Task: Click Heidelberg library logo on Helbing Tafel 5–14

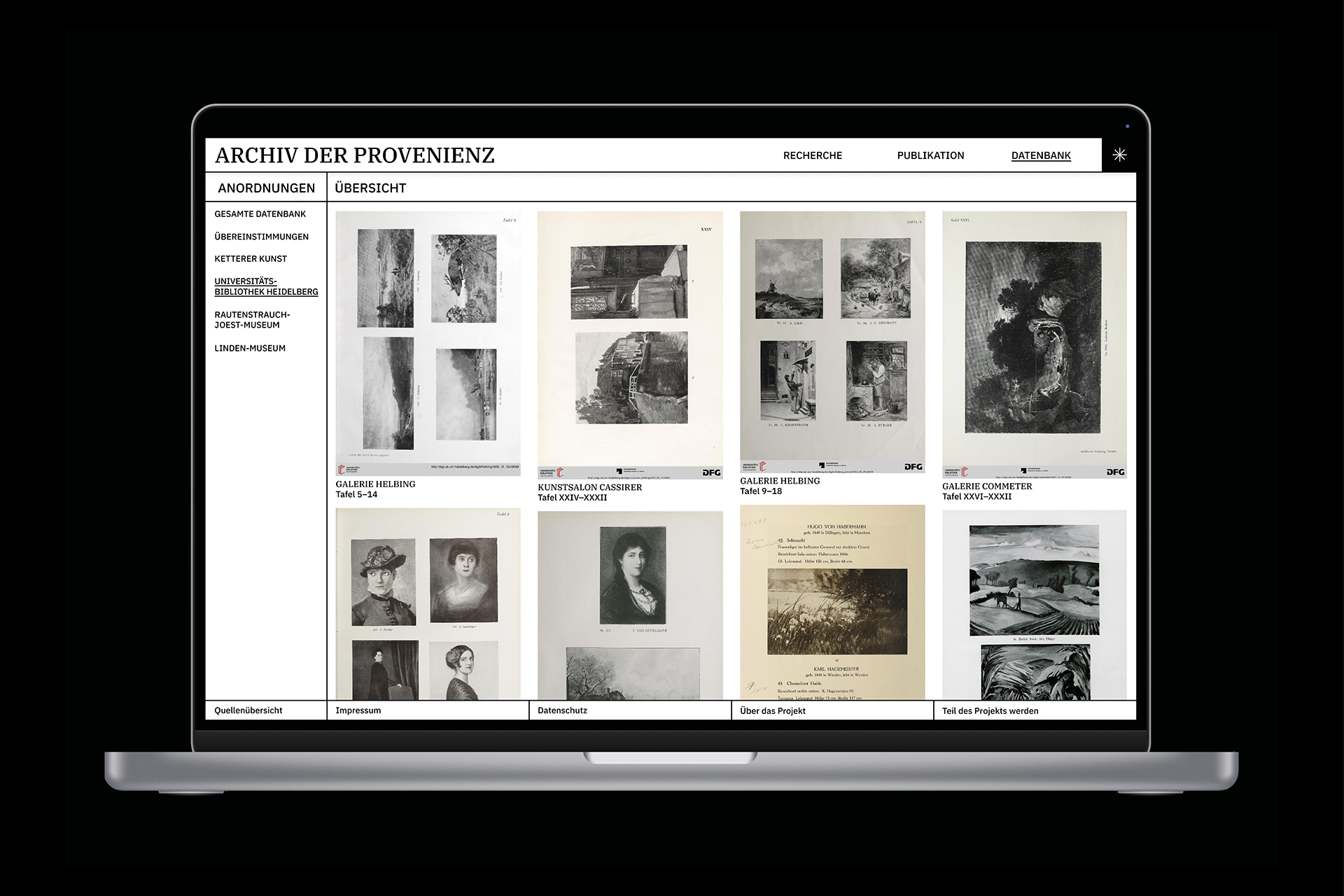Action: click(x=348, y=470)
